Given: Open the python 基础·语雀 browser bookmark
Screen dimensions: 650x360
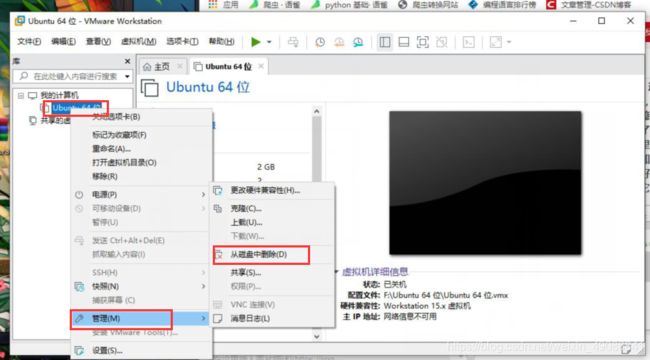Looking at the screenshot, I should point(350,5).
